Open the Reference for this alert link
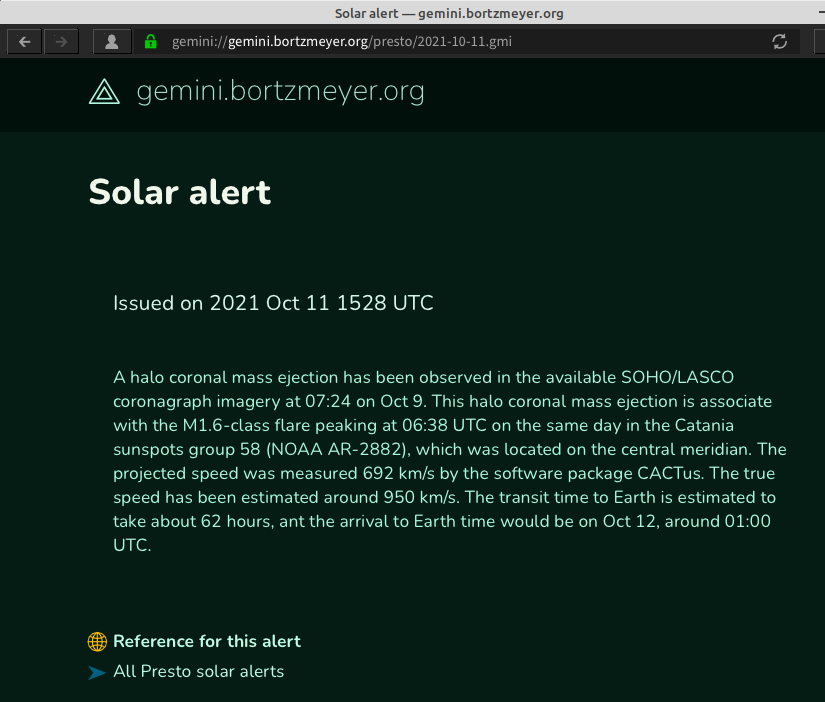 click(x=207, y=641)
